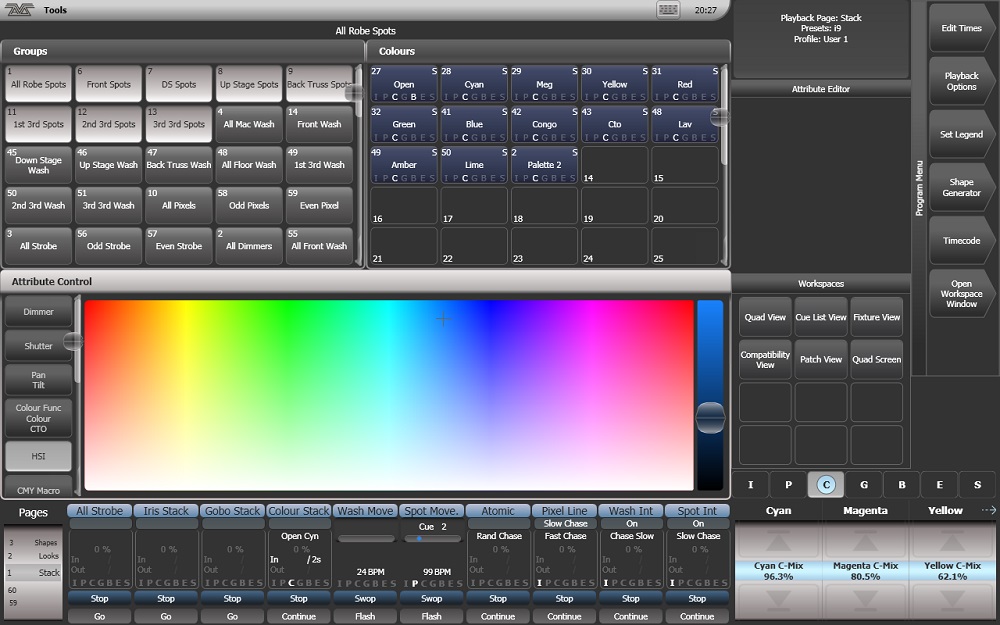Select the Effects (E) attribute bank

939,485
